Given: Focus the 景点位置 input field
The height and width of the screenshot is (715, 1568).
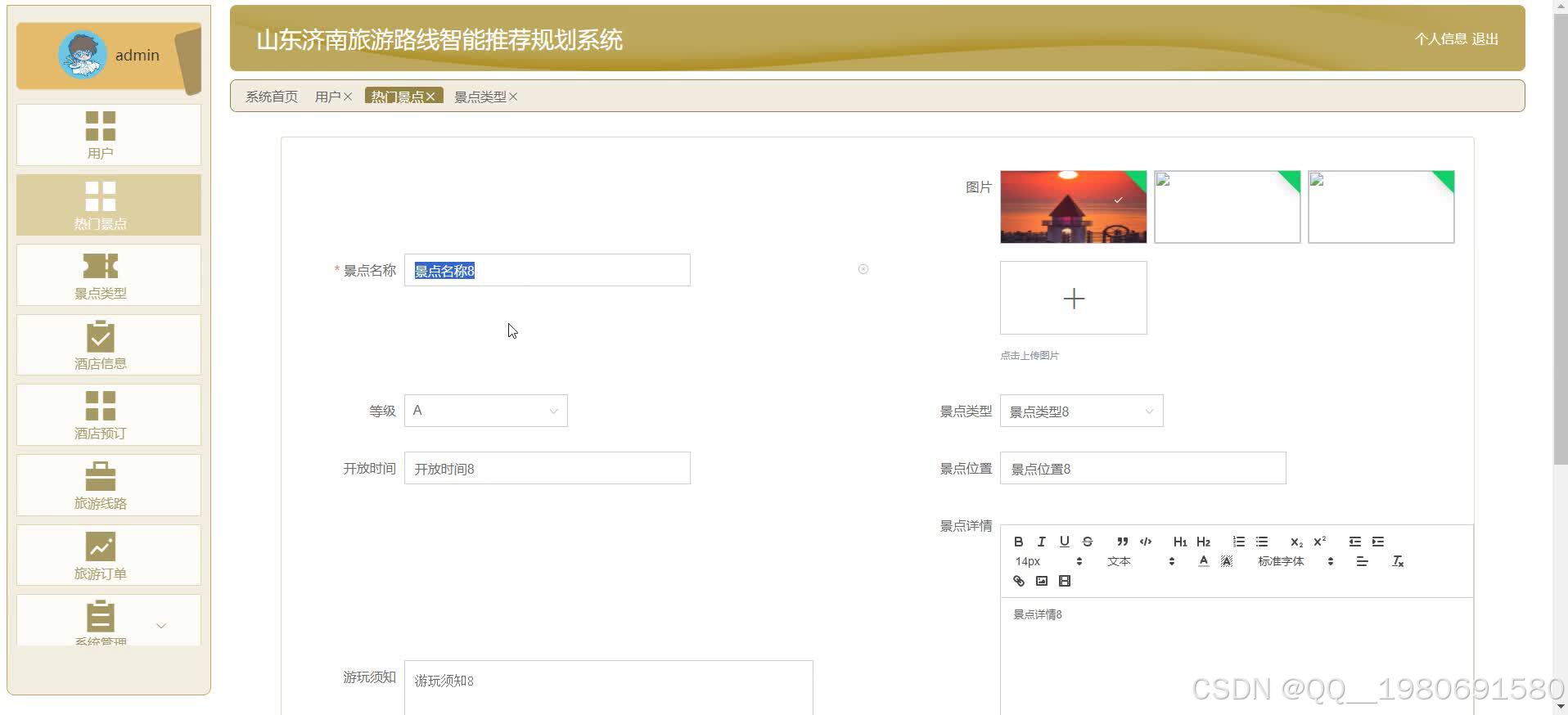Looking at the screenshot, I should pyautogui.click(x=1142, y=468).
